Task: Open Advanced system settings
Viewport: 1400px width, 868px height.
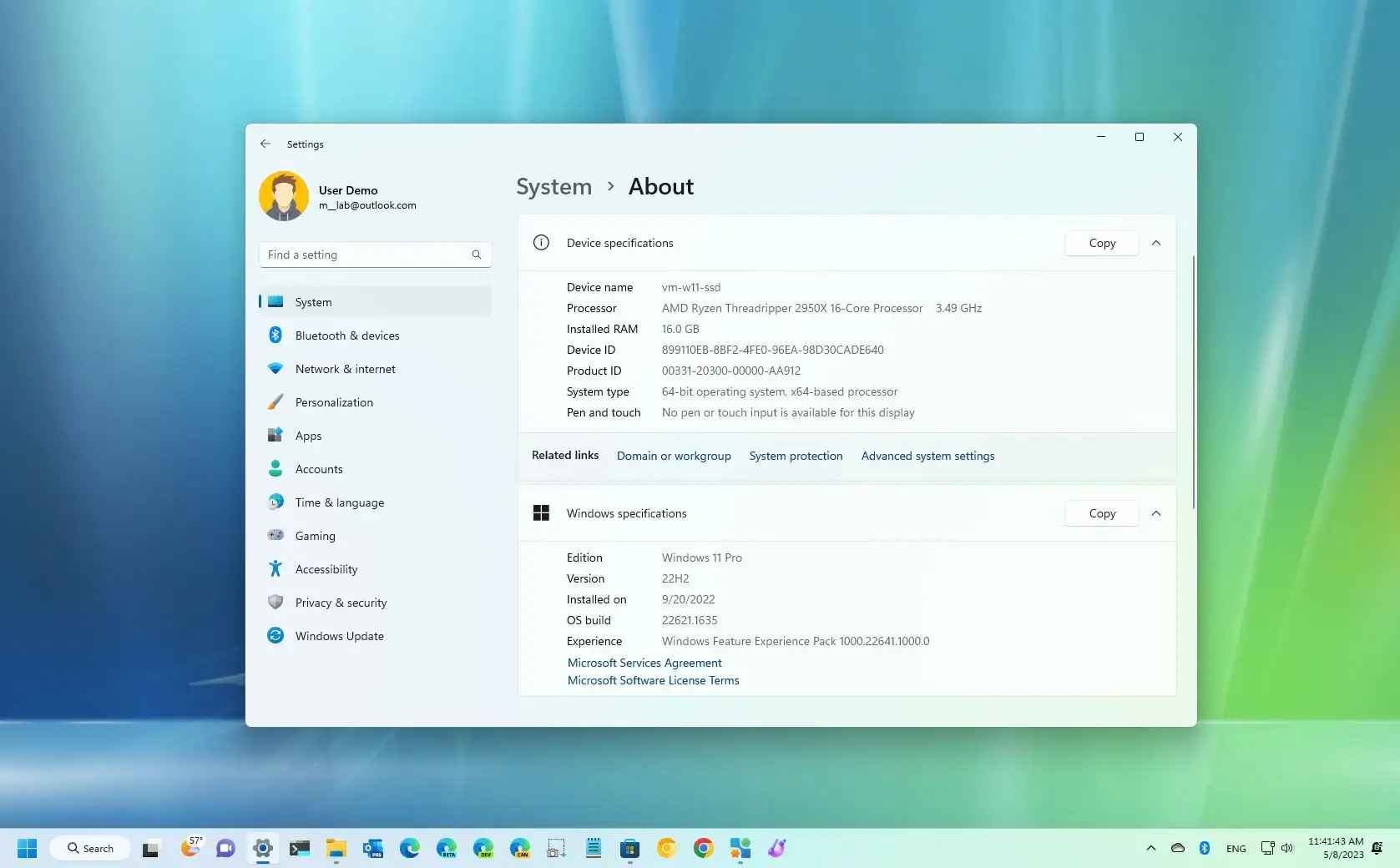Action: tap(927, 456)
